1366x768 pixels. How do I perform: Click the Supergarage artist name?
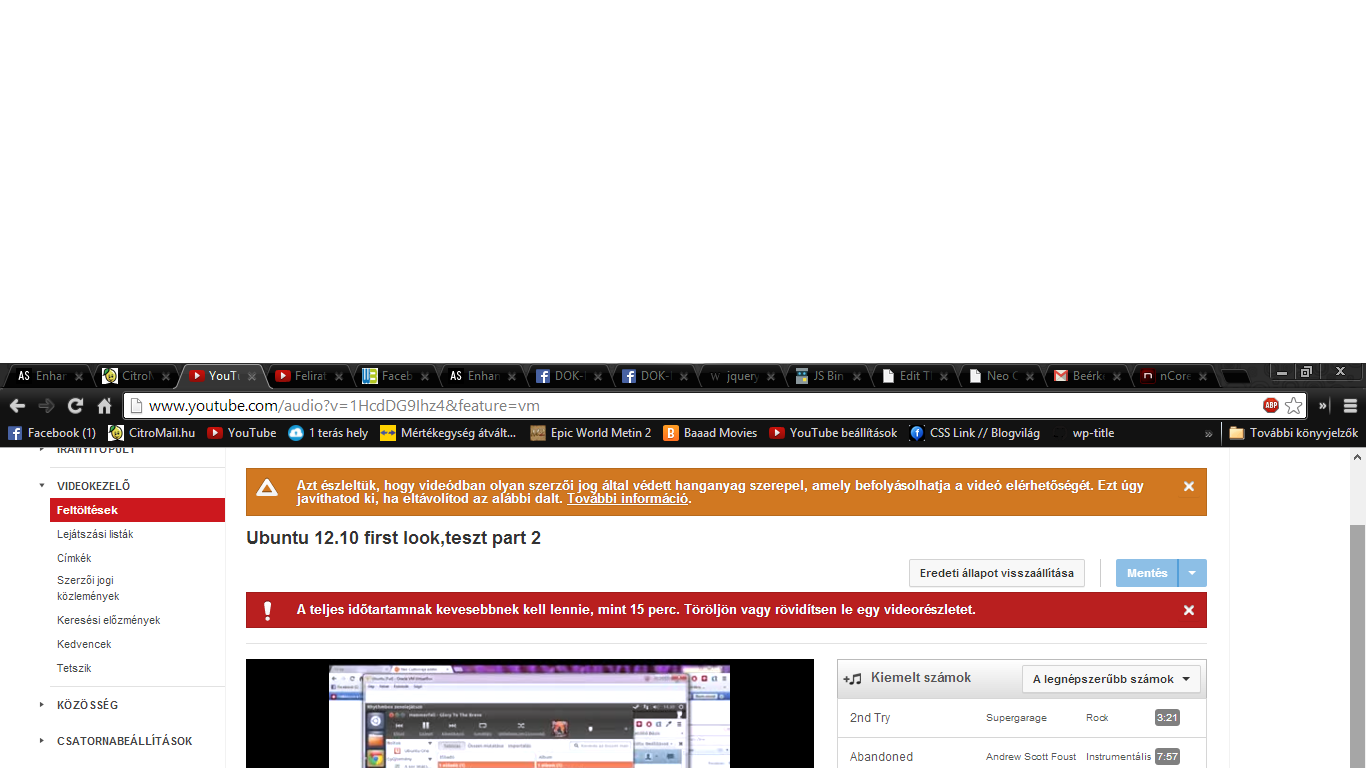tap(1016, 718)
